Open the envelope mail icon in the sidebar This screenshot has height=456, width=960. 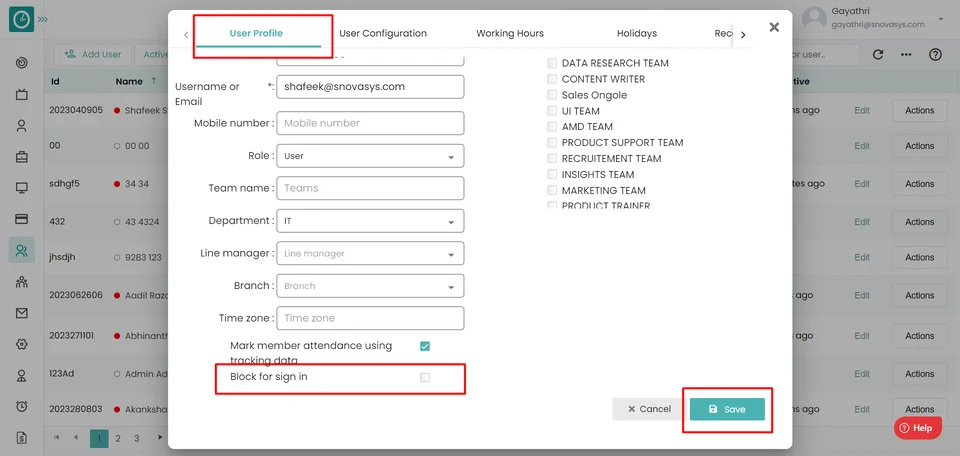pyautogui.click(x=22, y=313)
